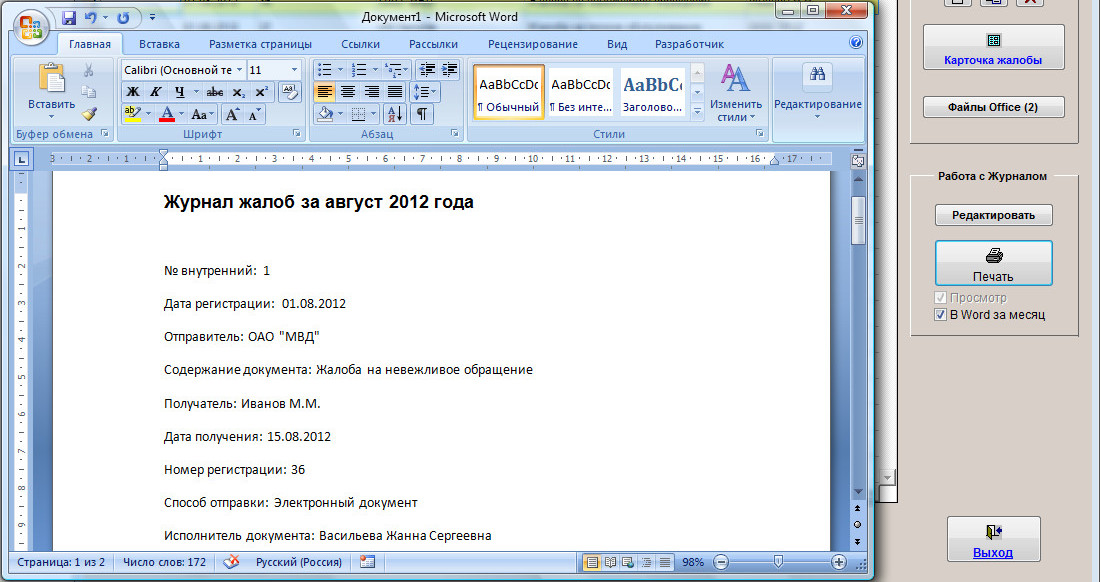Viewport: 1101px width, 582px height.
Task: Switch to Web Layout view
Action: (628, 562)
